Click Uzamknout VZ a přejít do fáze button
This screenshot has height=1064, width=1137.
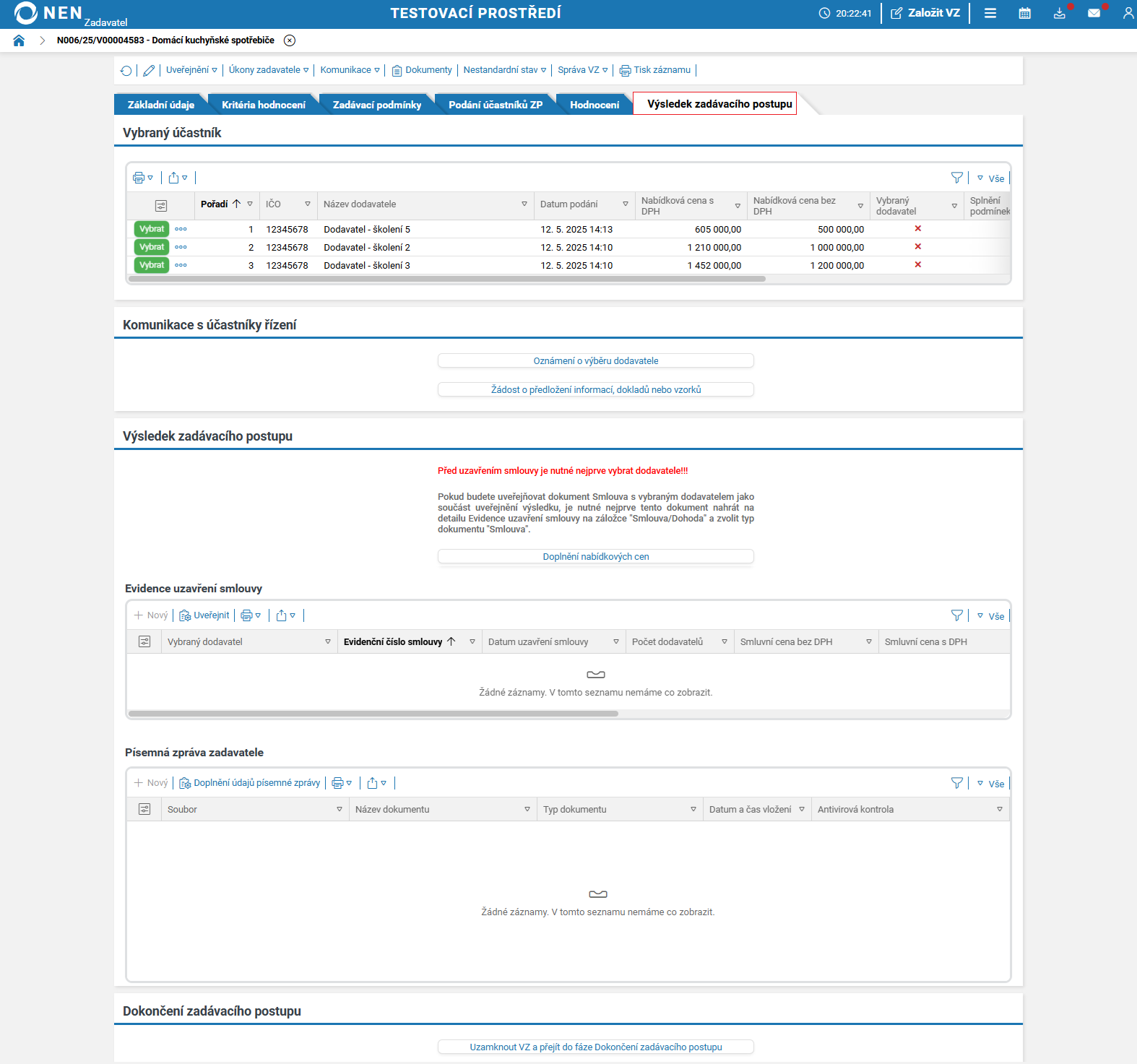click(x=595, y=1047)
